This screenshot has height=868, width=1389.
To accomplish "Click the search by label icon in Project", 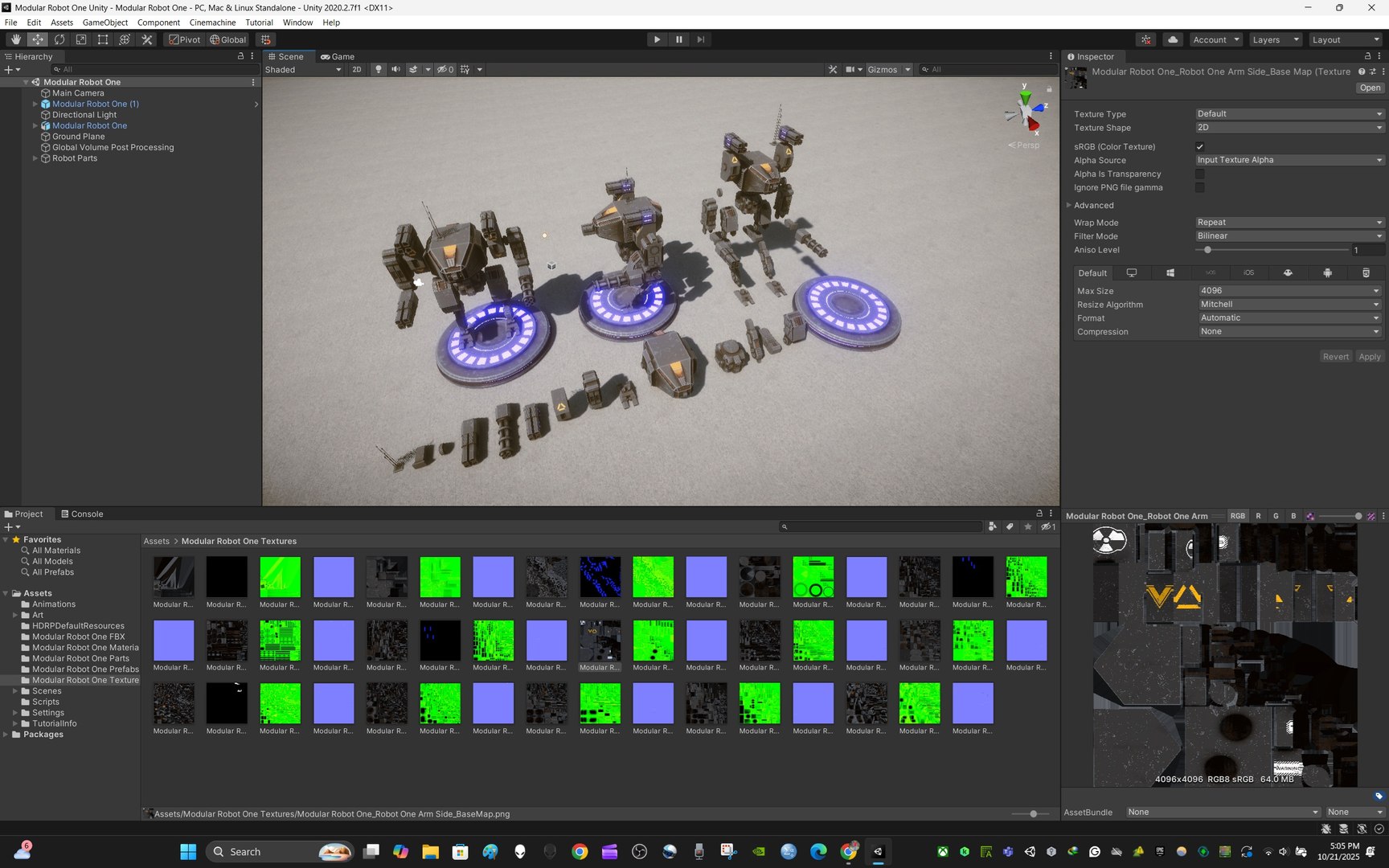I will (1010, 527).
